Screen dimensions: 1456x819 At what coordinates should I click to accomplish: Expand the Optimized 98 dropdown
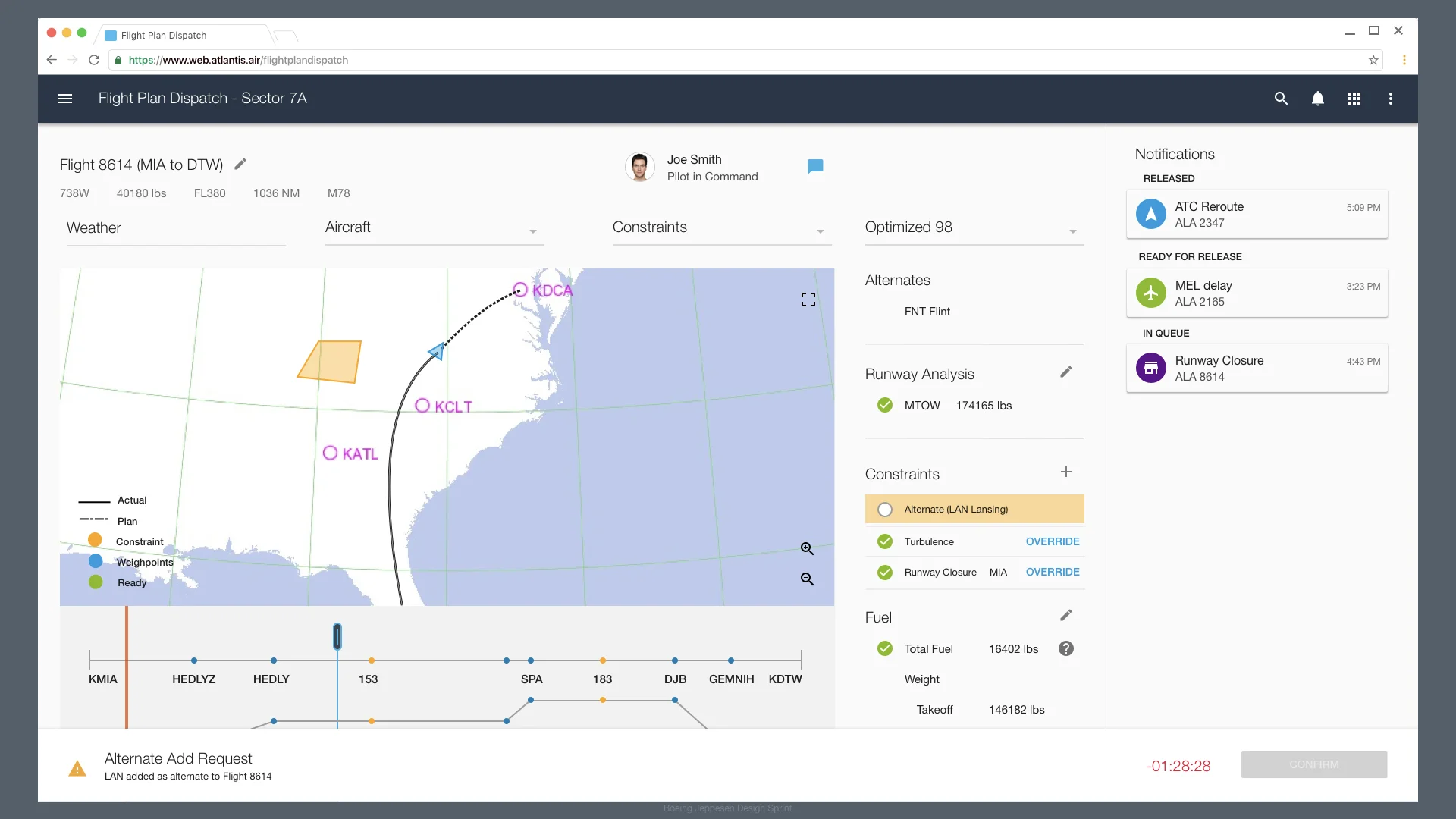1072,231
